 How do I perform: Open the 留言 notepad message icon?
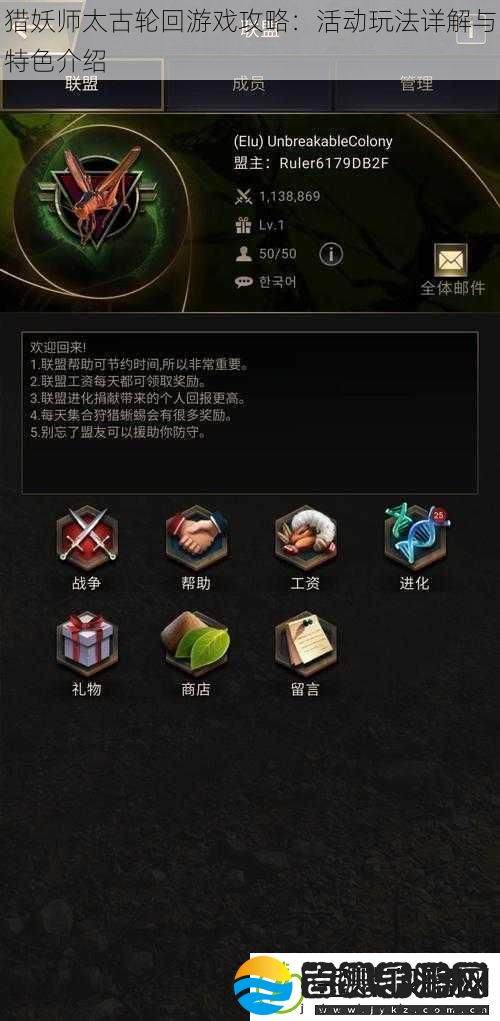305,642
